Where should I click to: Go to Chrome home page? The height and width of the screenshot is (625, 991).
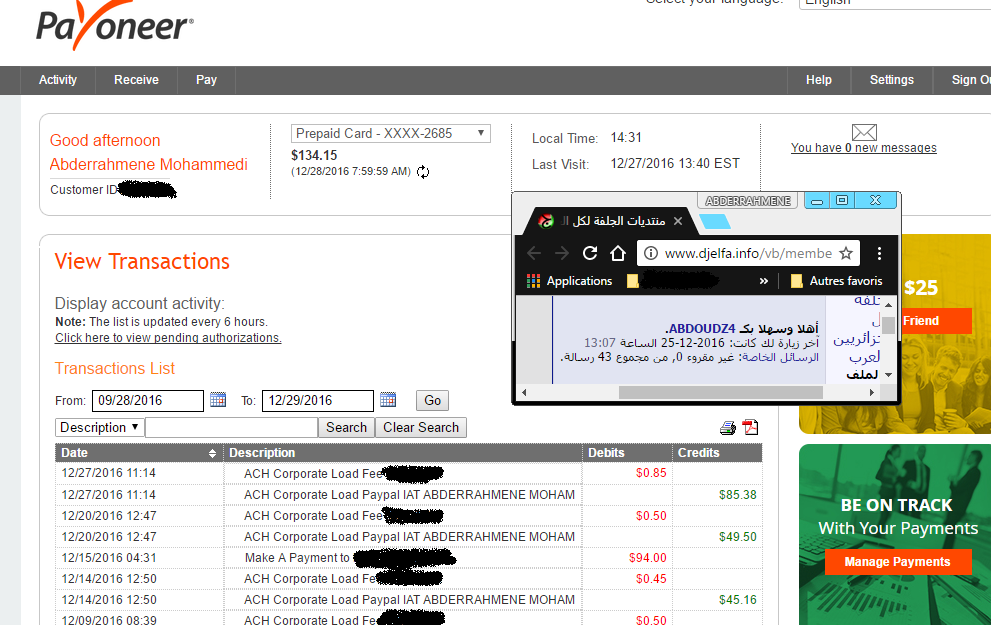[x=617, y=253]
